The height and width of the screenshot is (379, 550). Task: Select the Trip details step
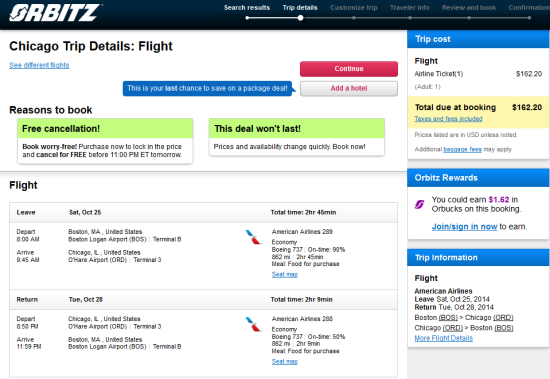point(300,8)
